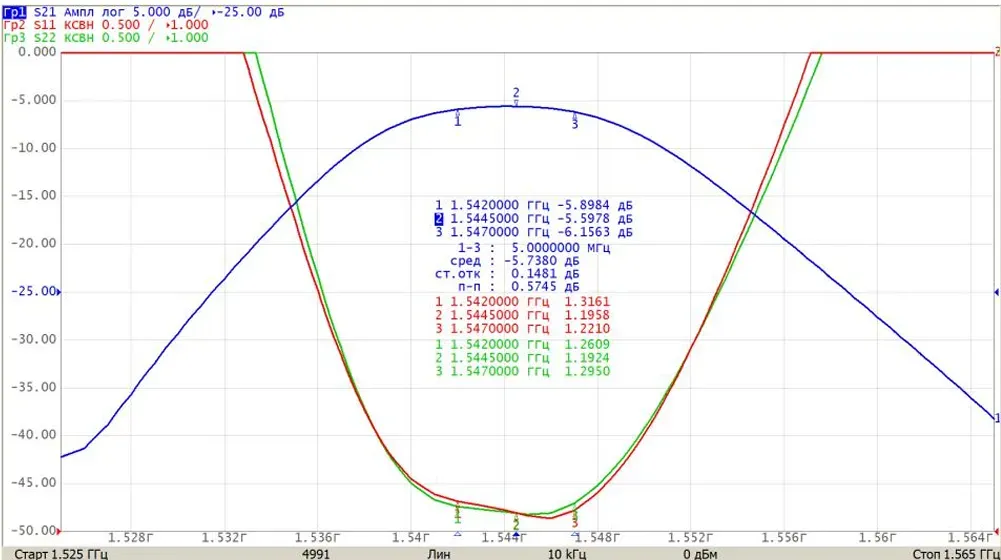Viewport: 1001px width, 560px height.
Task: Click the 10 кГц IF bandwidth in status bar
Action: (x=566, y=554)
